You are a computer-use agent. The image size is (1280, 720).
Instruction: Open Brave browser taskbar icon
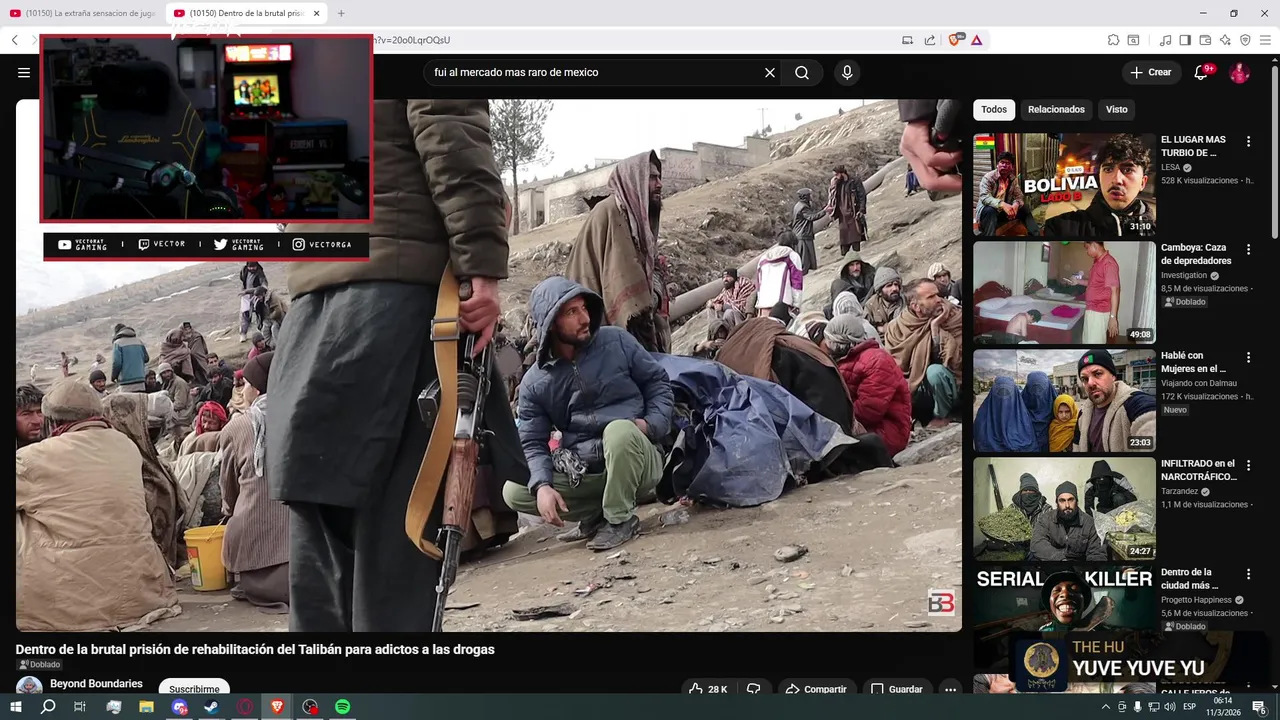tap(277, 706)
